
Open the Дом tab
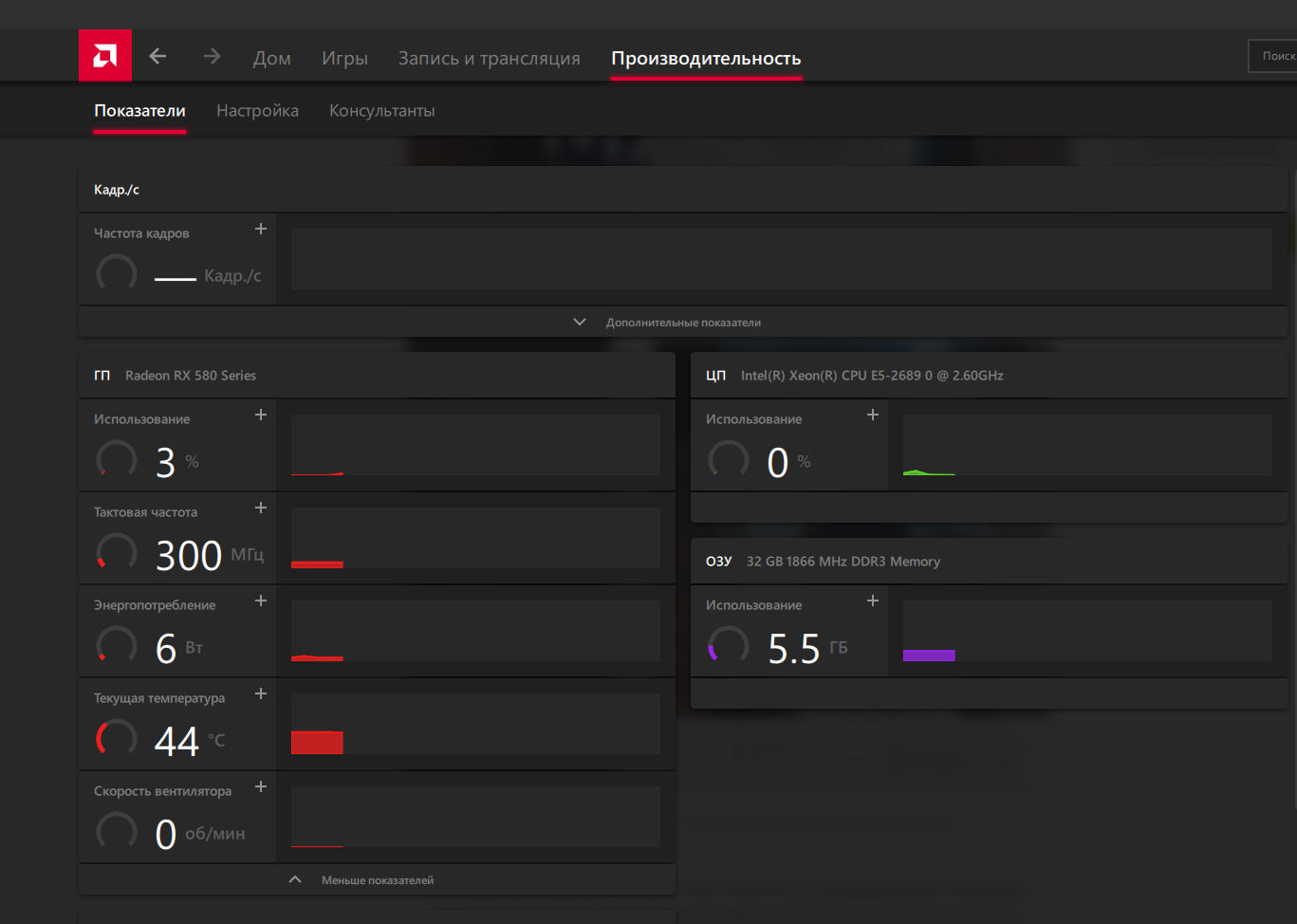tap(271, 59)
